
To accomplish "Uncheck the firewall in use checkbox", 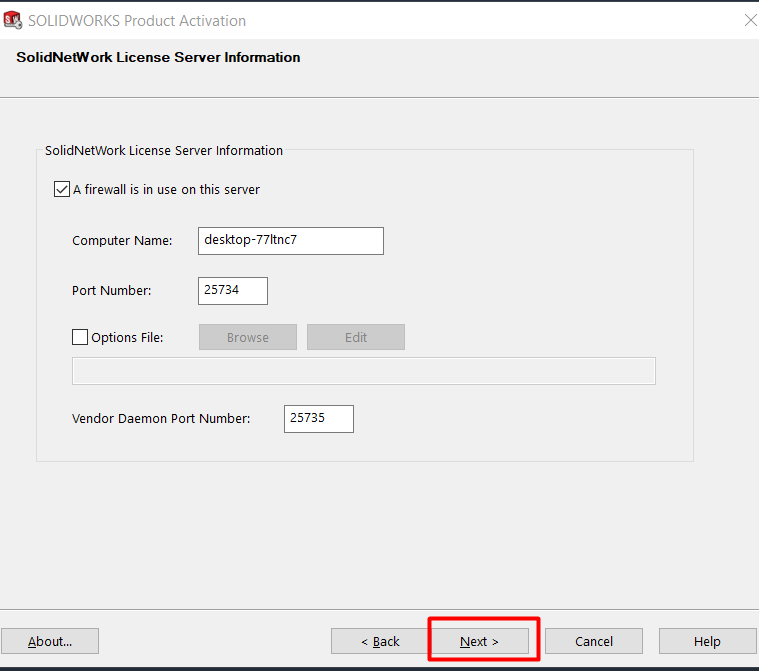I will (x=62, y=189).
